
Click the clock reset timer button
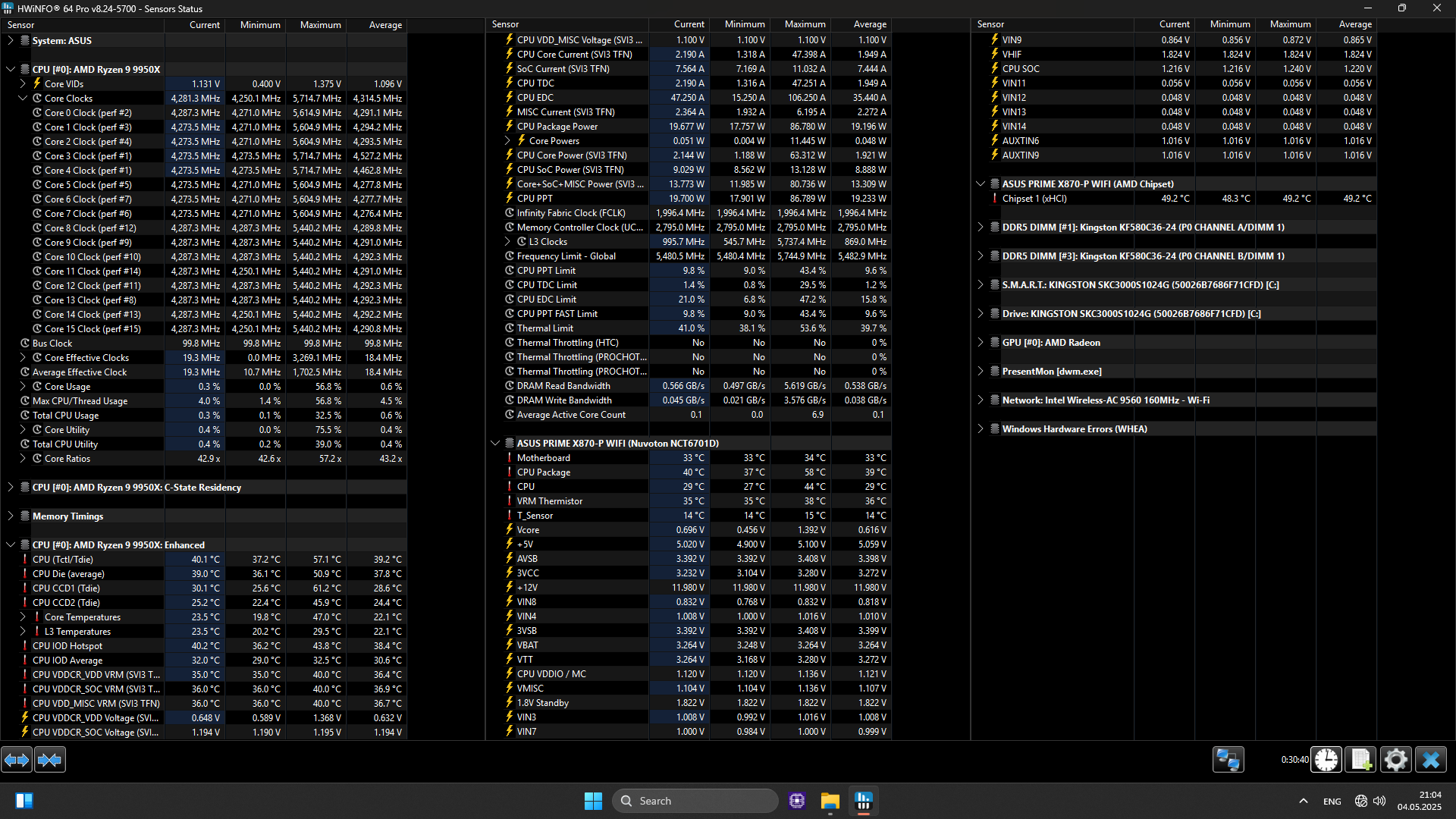pyautogui.click(x=1326, y=759)
